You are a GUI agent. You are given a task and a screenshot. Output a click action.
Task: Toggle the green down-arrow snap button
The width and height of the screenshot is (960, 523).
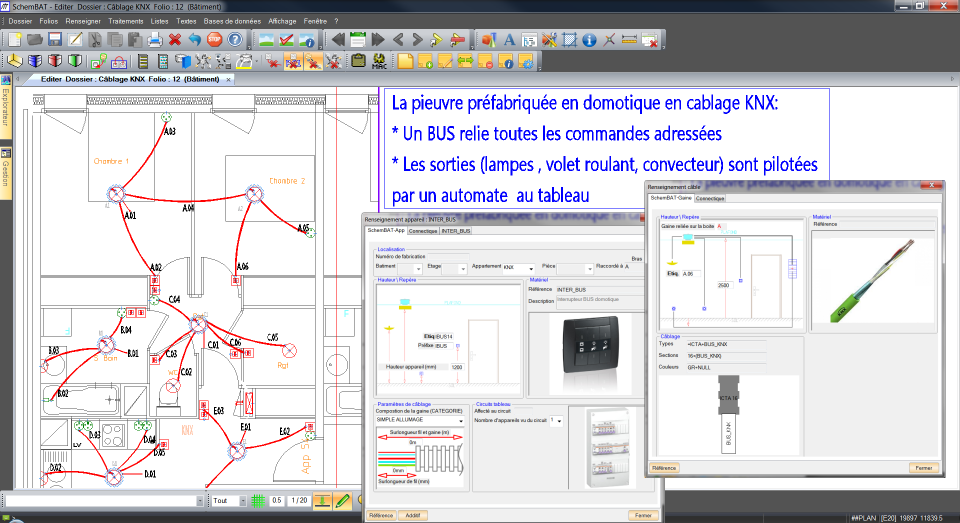click(x=322, y=501)
